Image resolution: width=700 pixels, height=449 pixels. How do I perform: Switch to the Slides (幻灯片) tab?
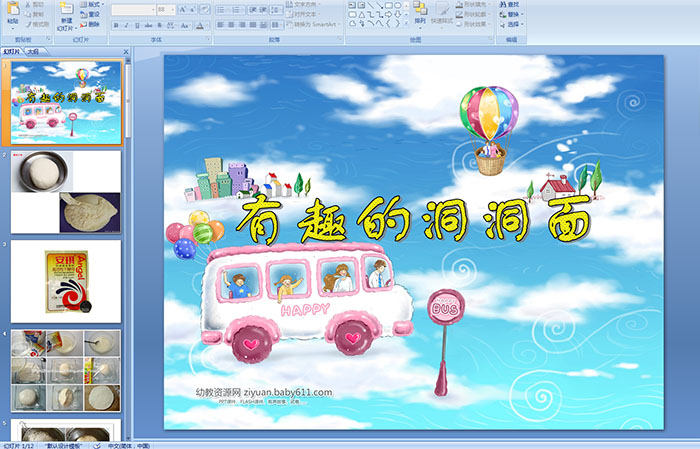pos(11,50)
